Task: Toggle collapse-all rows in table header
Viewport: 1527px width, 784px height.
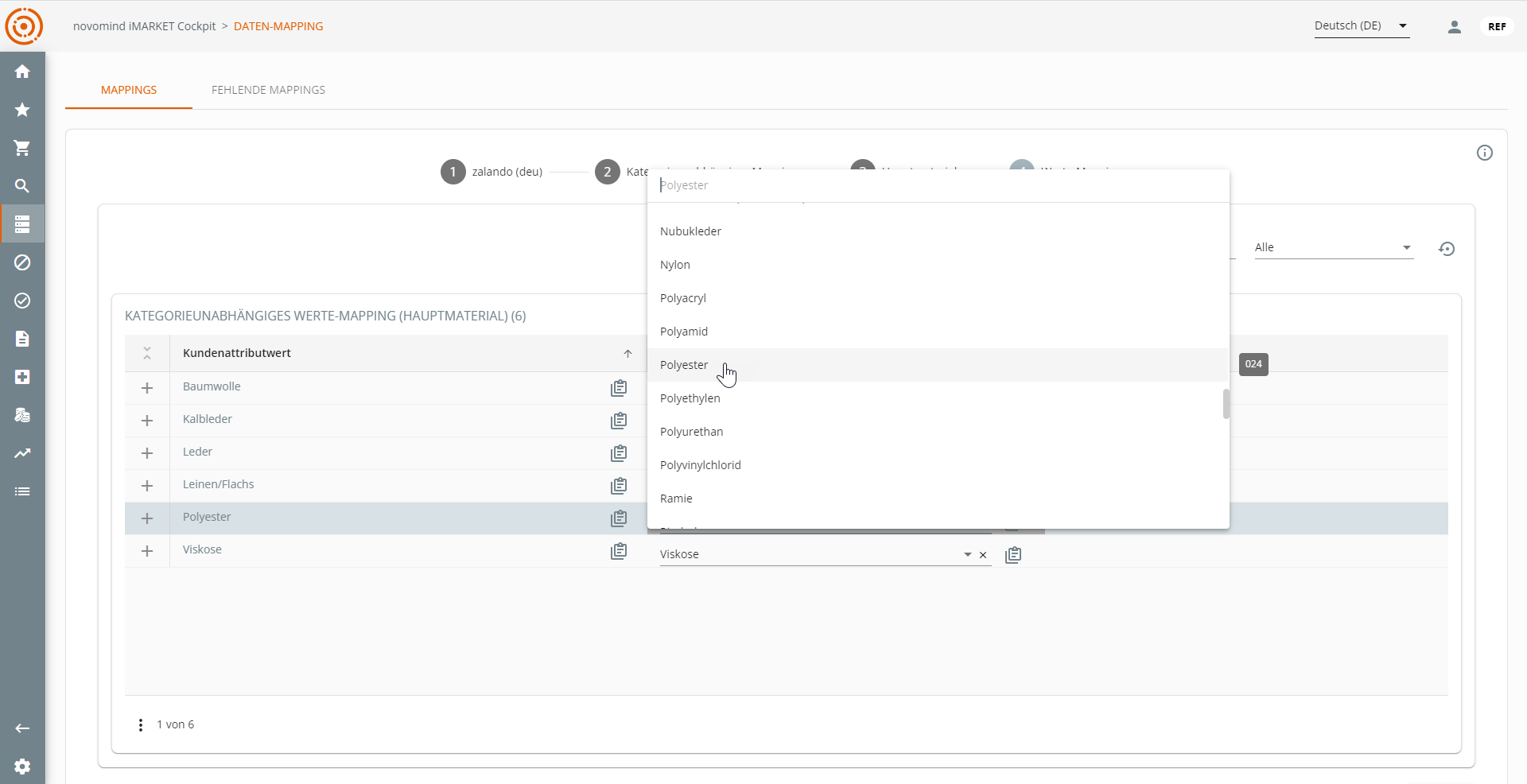Action: pos(147,354)
